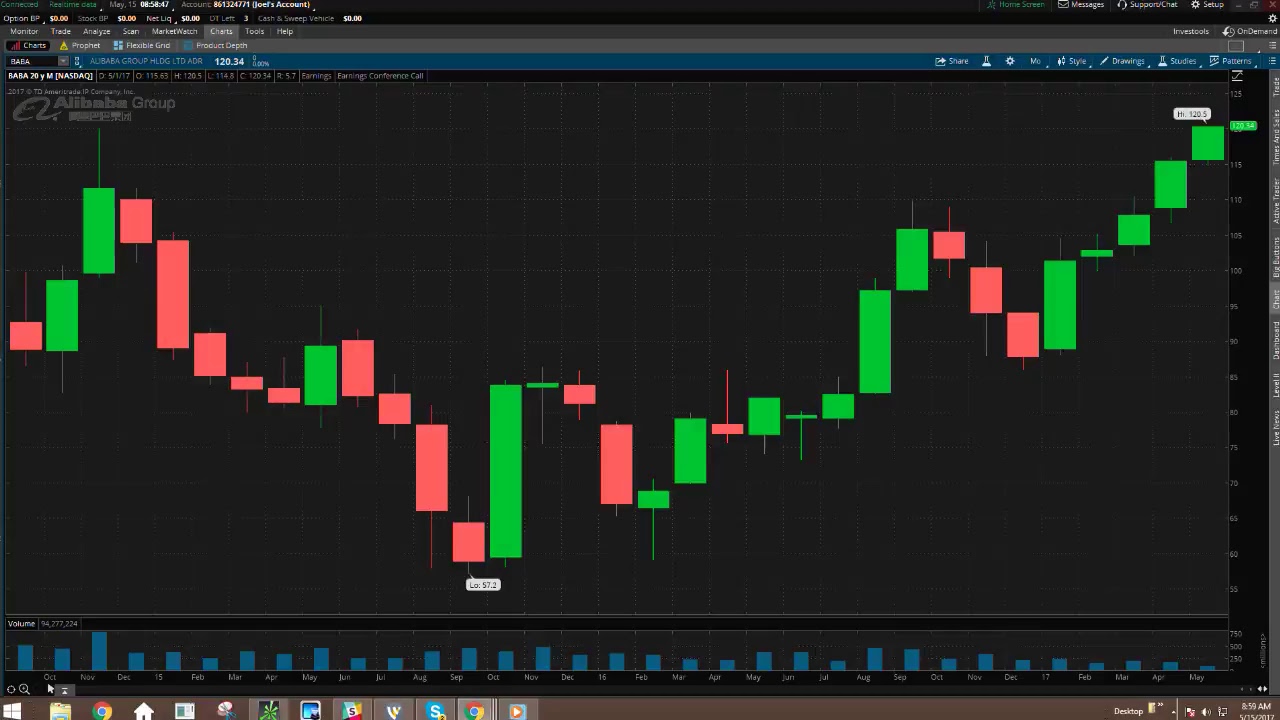Open the home icon on the taskbar
The image size is (1280, 720).
tap(144, 711)
